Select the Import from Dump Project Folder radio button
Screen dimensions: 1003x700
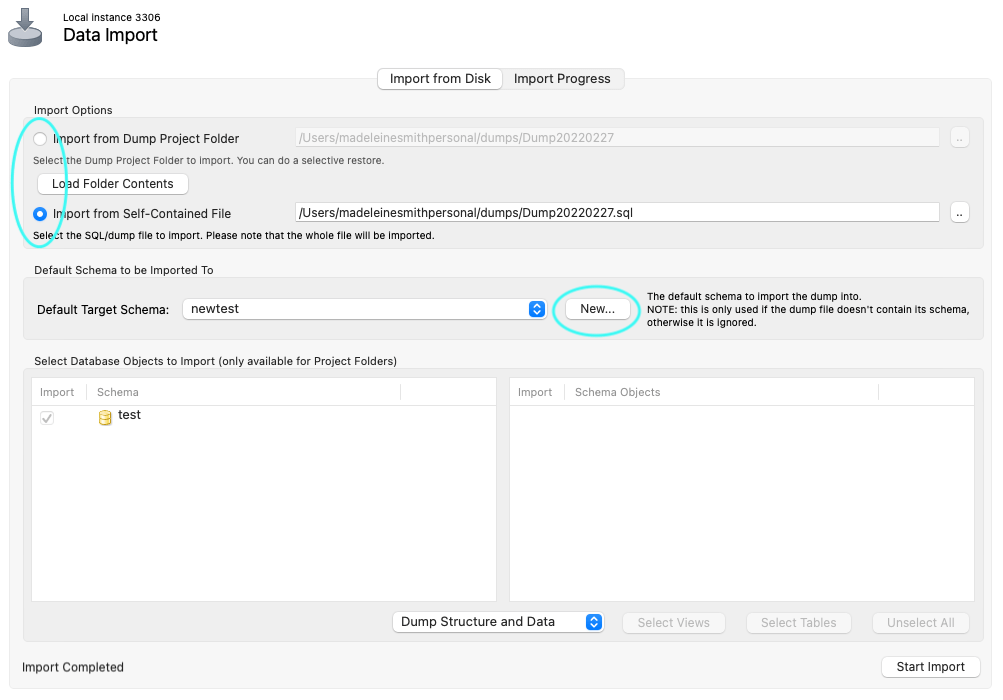(x=38, y=138)
